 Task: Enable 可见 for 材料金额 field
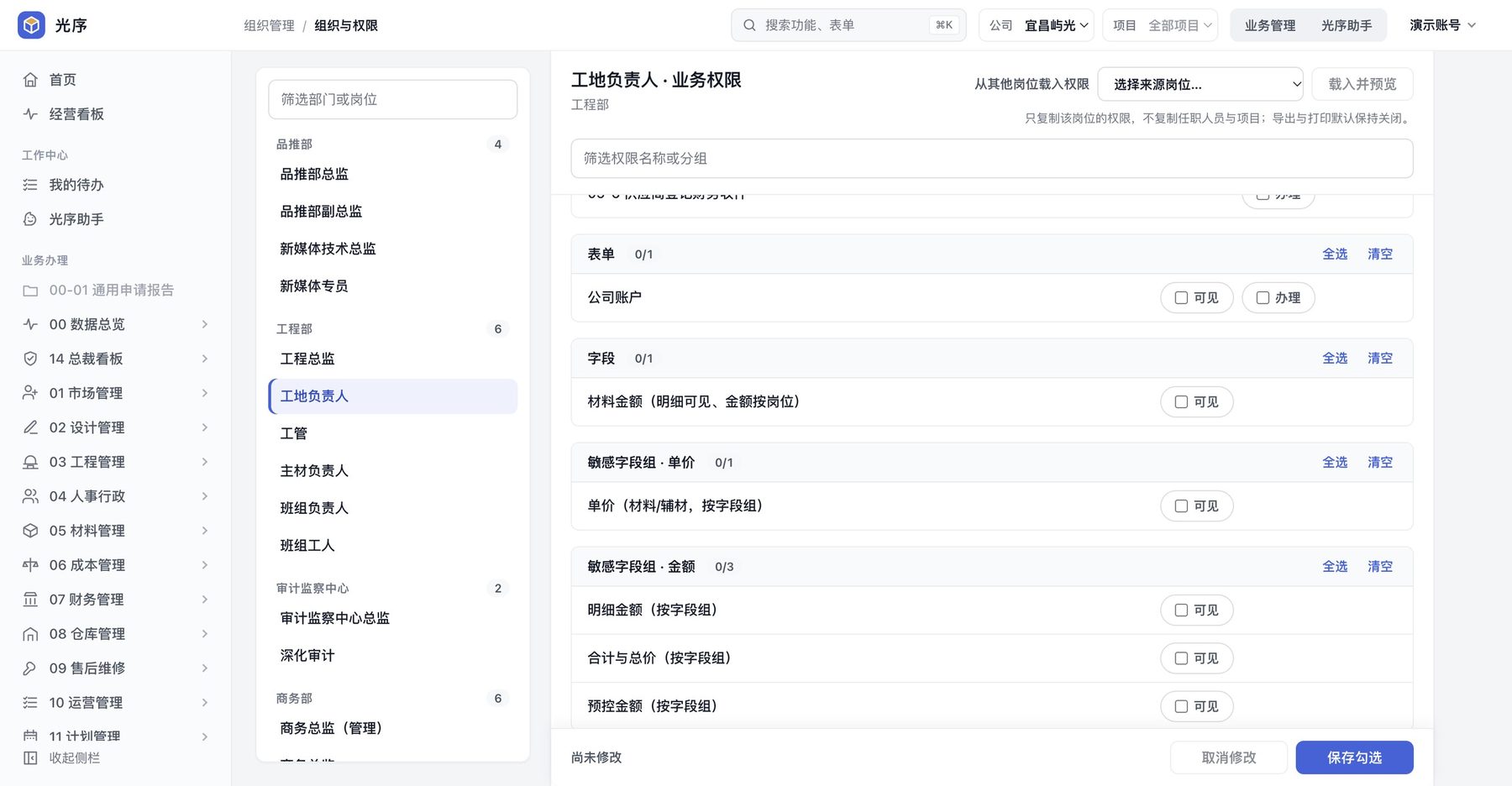point(1181,402)
